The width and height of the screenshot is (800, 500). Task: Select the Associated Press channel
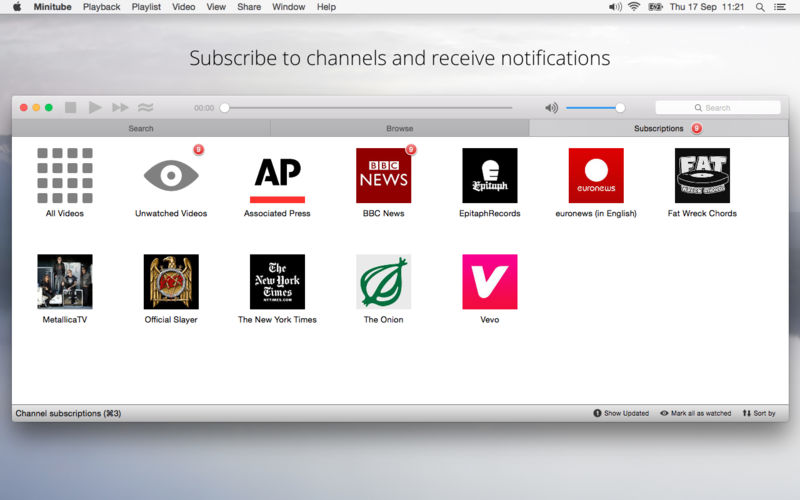pos(278,176)
